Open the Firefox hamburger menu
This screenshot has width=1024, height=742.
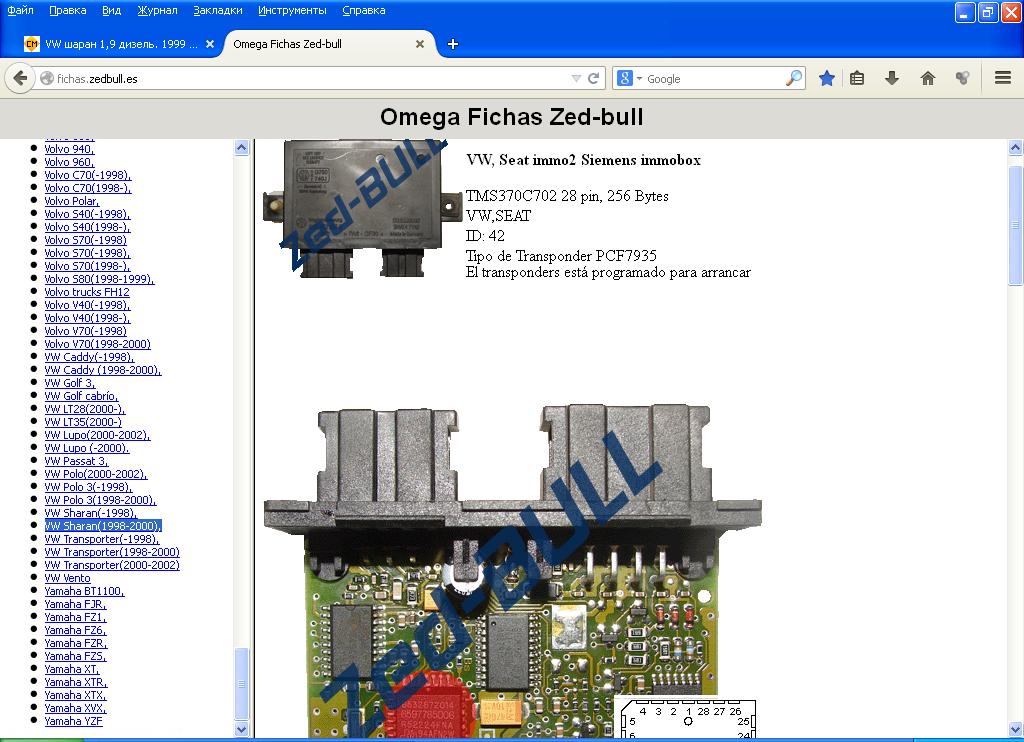pyautogui.click(x=1003, y=78)
